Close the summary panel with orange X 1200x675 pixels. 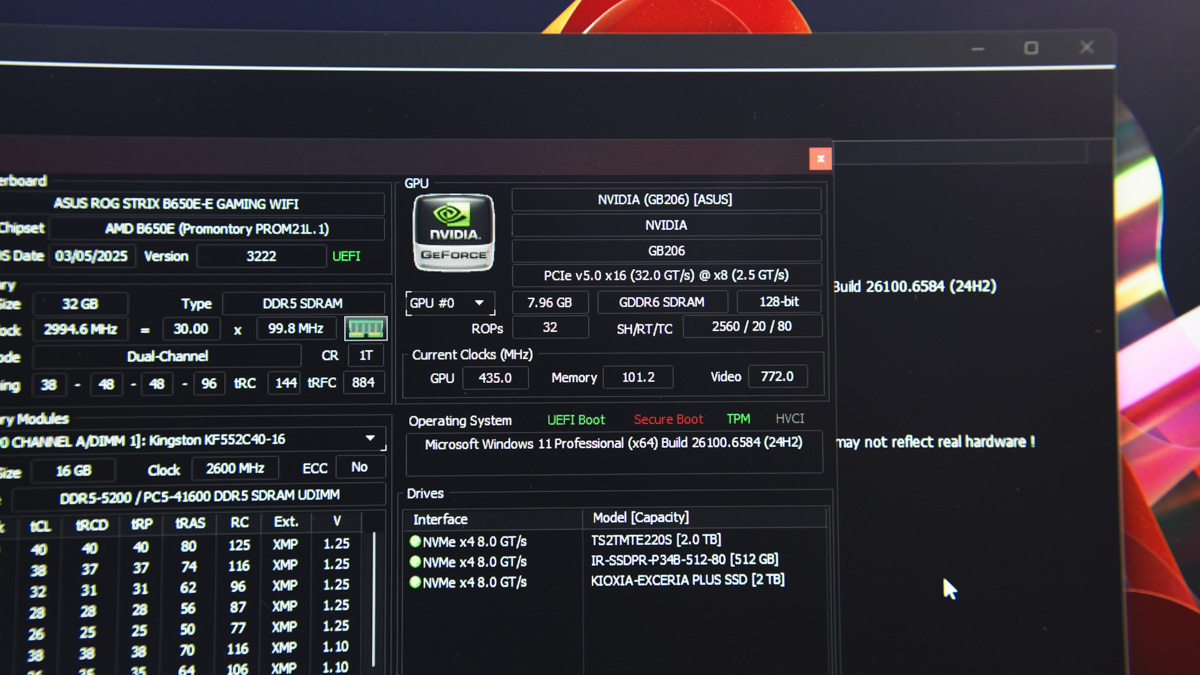(x=820, y=158)
